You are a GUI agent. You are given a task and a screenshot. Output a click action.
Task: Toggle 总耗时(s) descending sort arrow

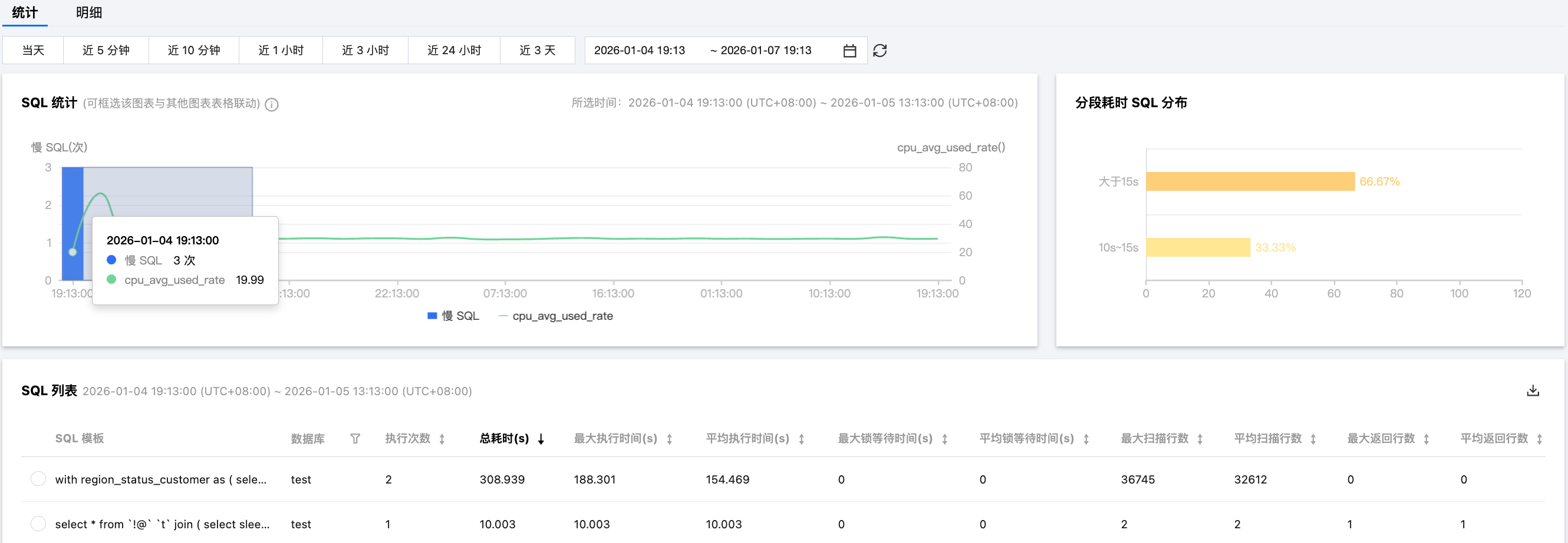pos(541,439)
